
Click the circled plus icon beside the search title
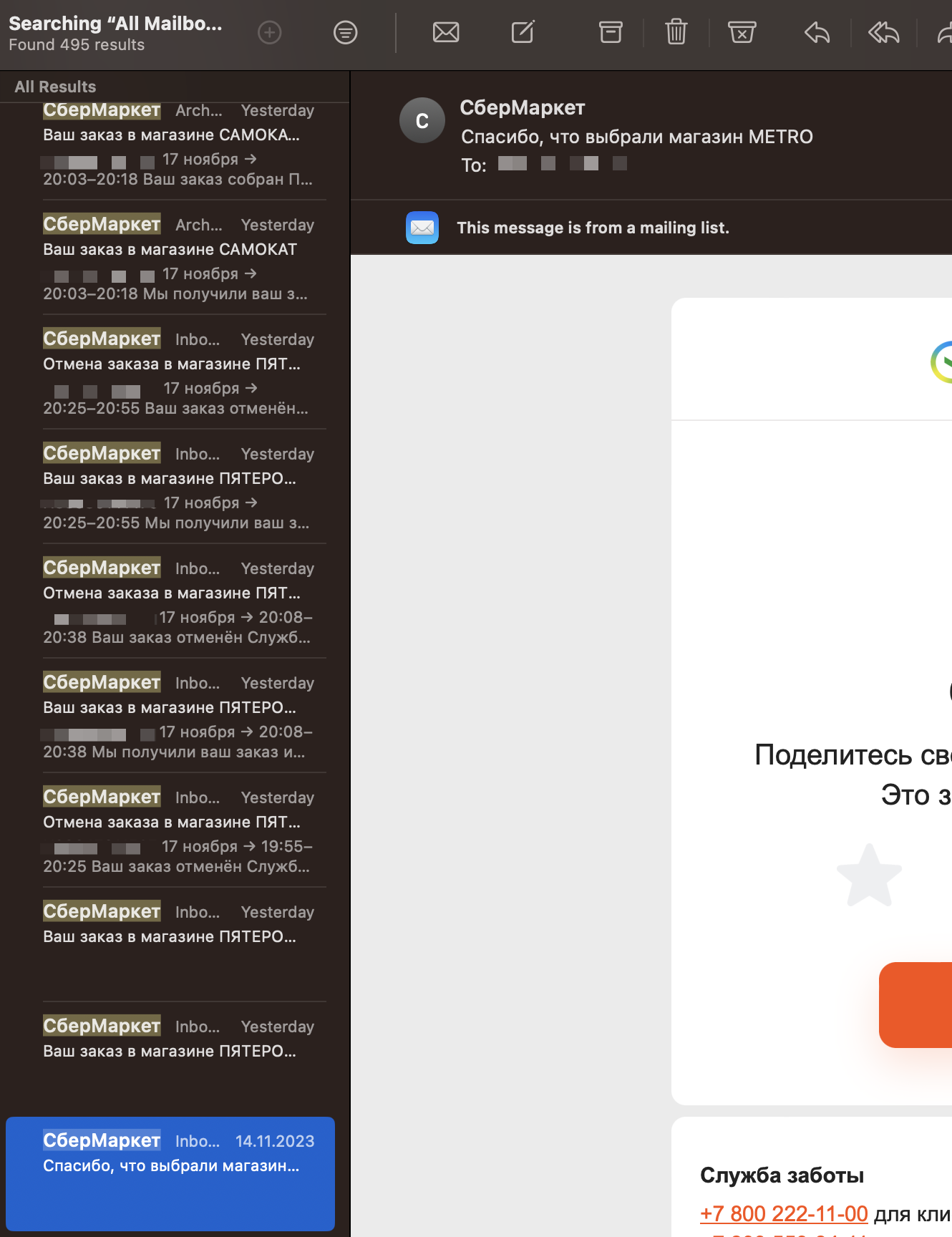270,32
